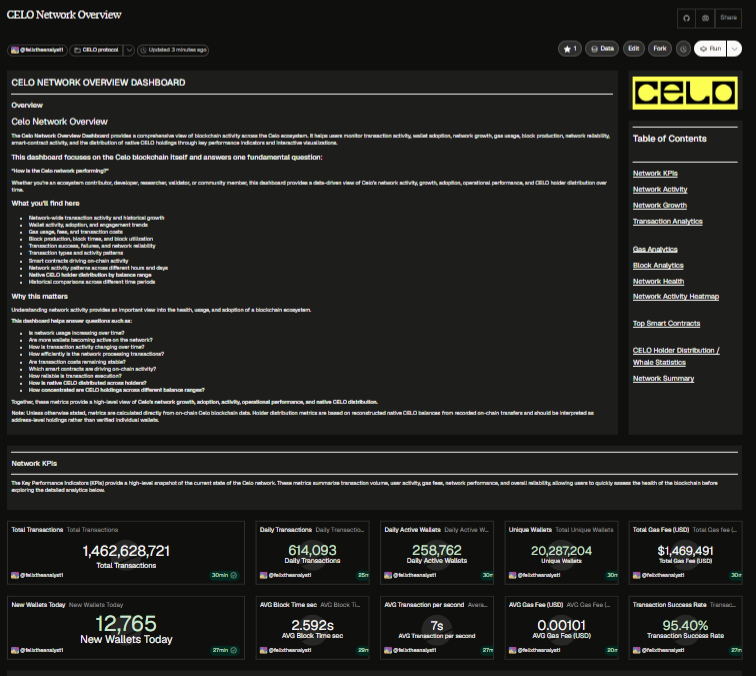The width and height of the screenshot is (756, 676).
Task: Fork this dashboard
Action: 660,49
